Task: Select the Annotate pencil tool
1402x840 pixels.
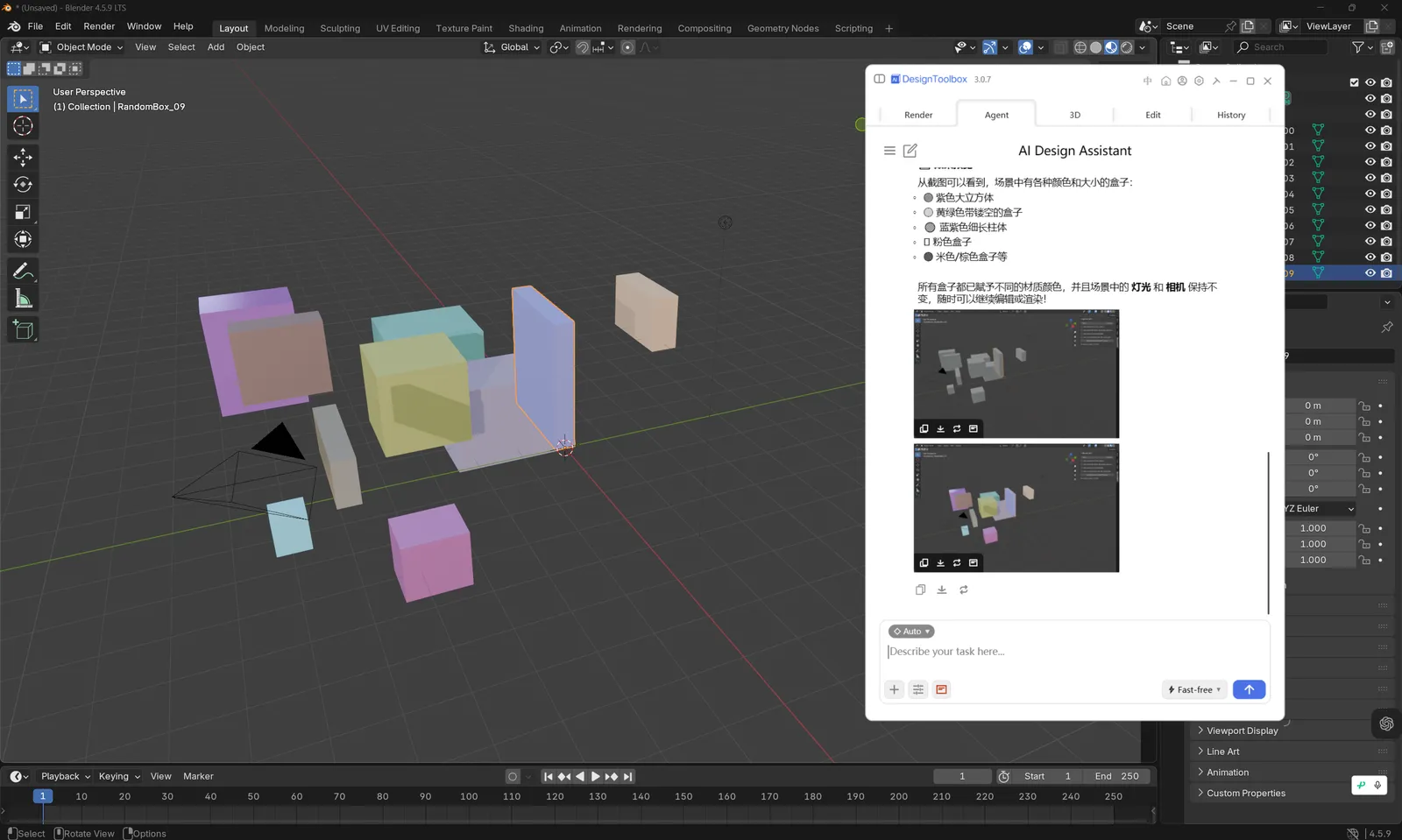Action: point(23,272)
